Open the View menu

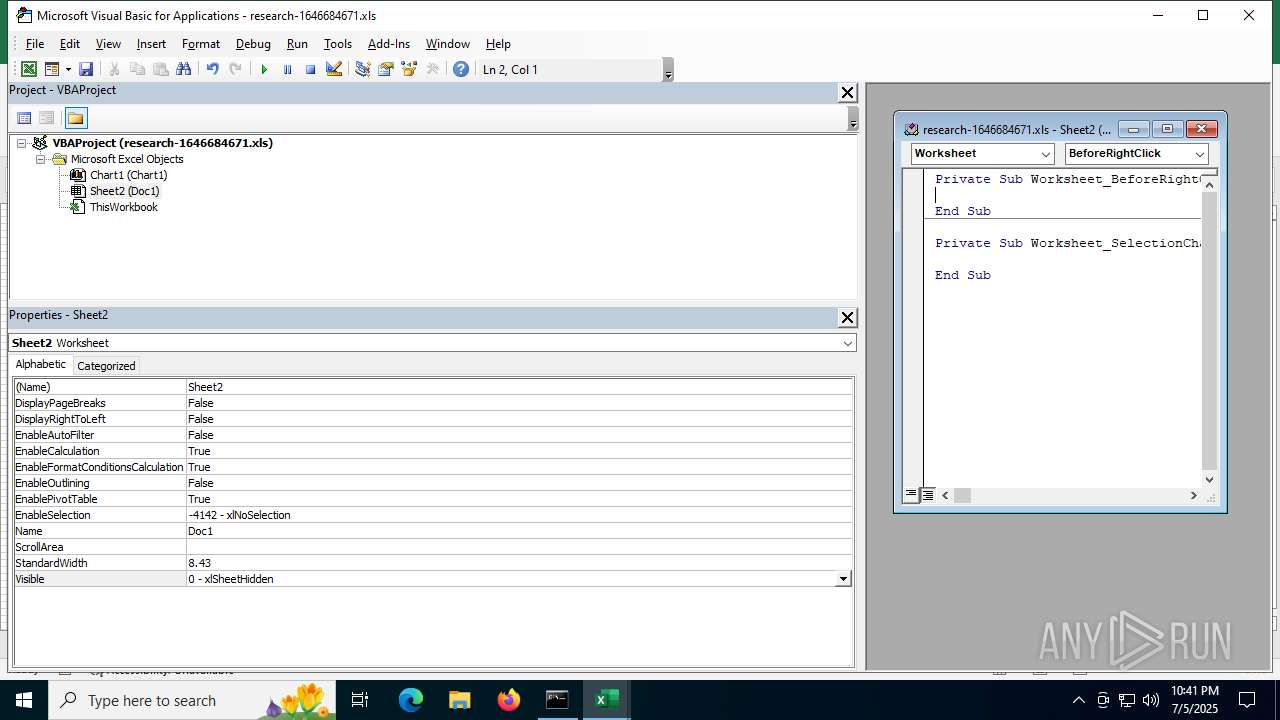pyautogui.click(x=108, y=44)
